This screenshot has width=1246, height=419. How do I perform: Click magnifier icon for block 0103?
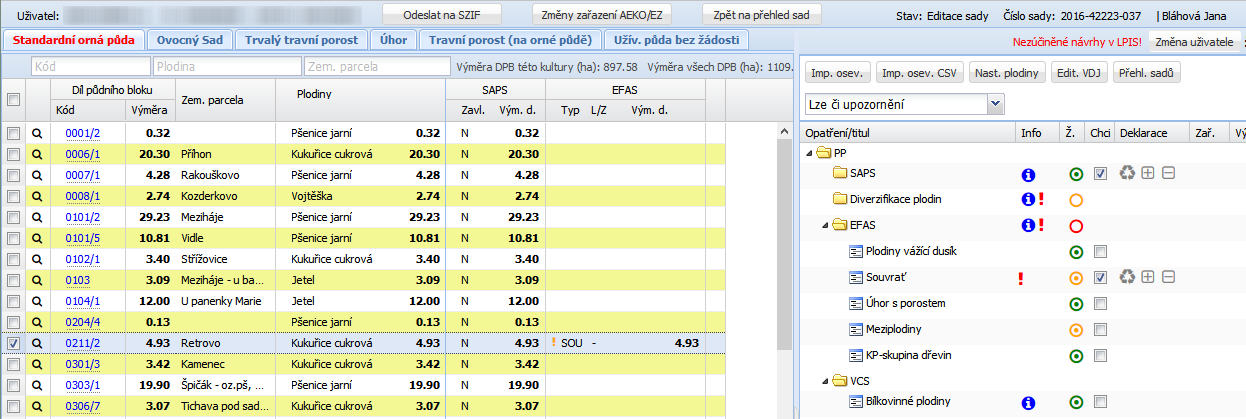click(38, 280)
